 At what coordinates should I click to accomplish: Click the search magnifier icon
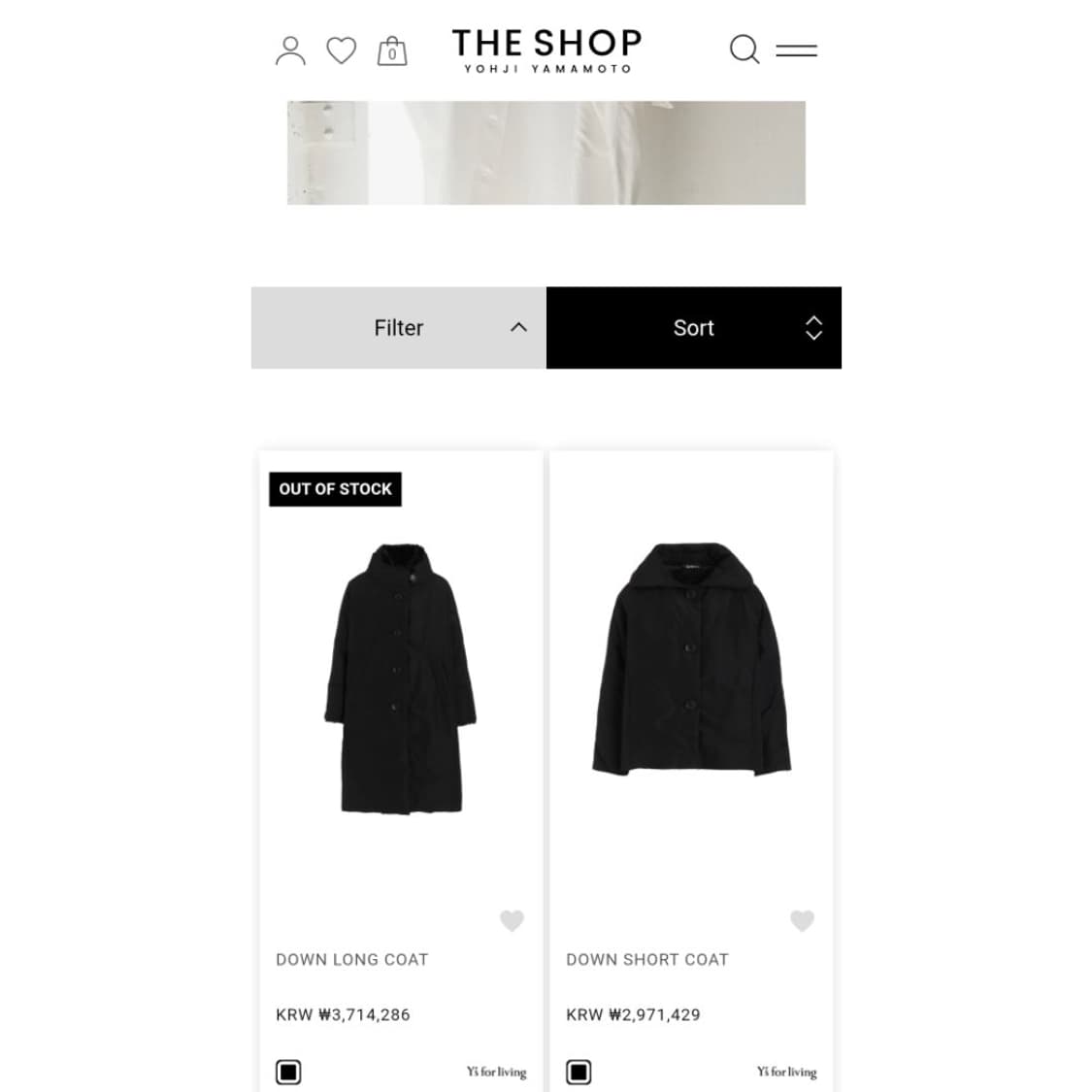[x=745, y=50]
